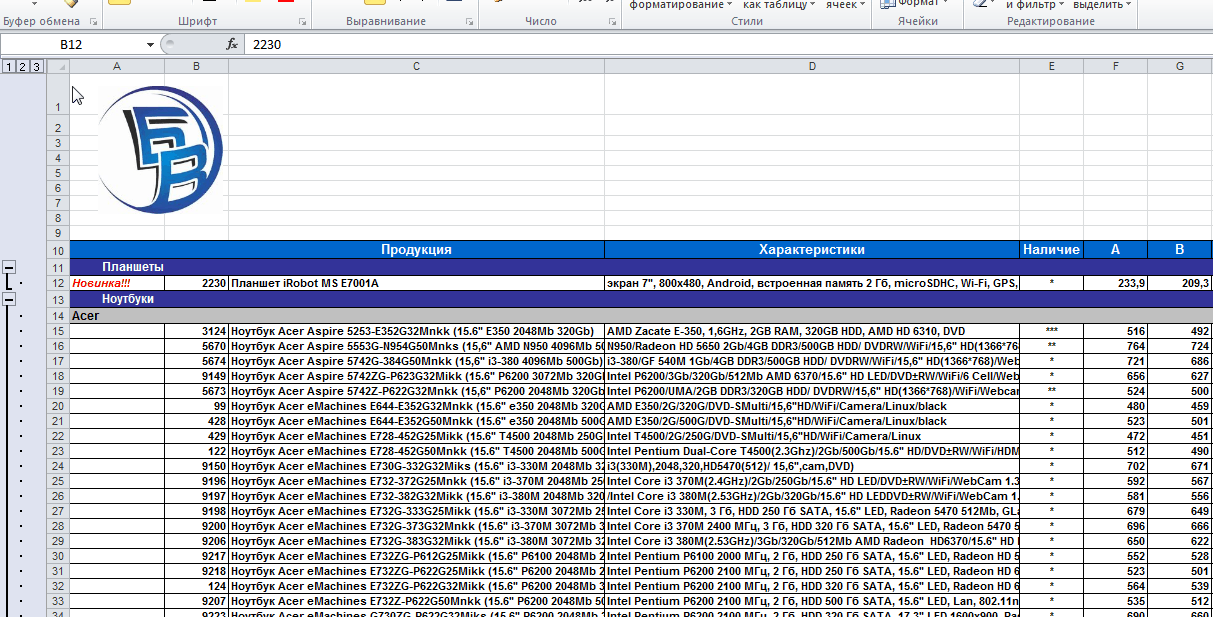
Task: Select row 10 header
Action: click(58, 250)
